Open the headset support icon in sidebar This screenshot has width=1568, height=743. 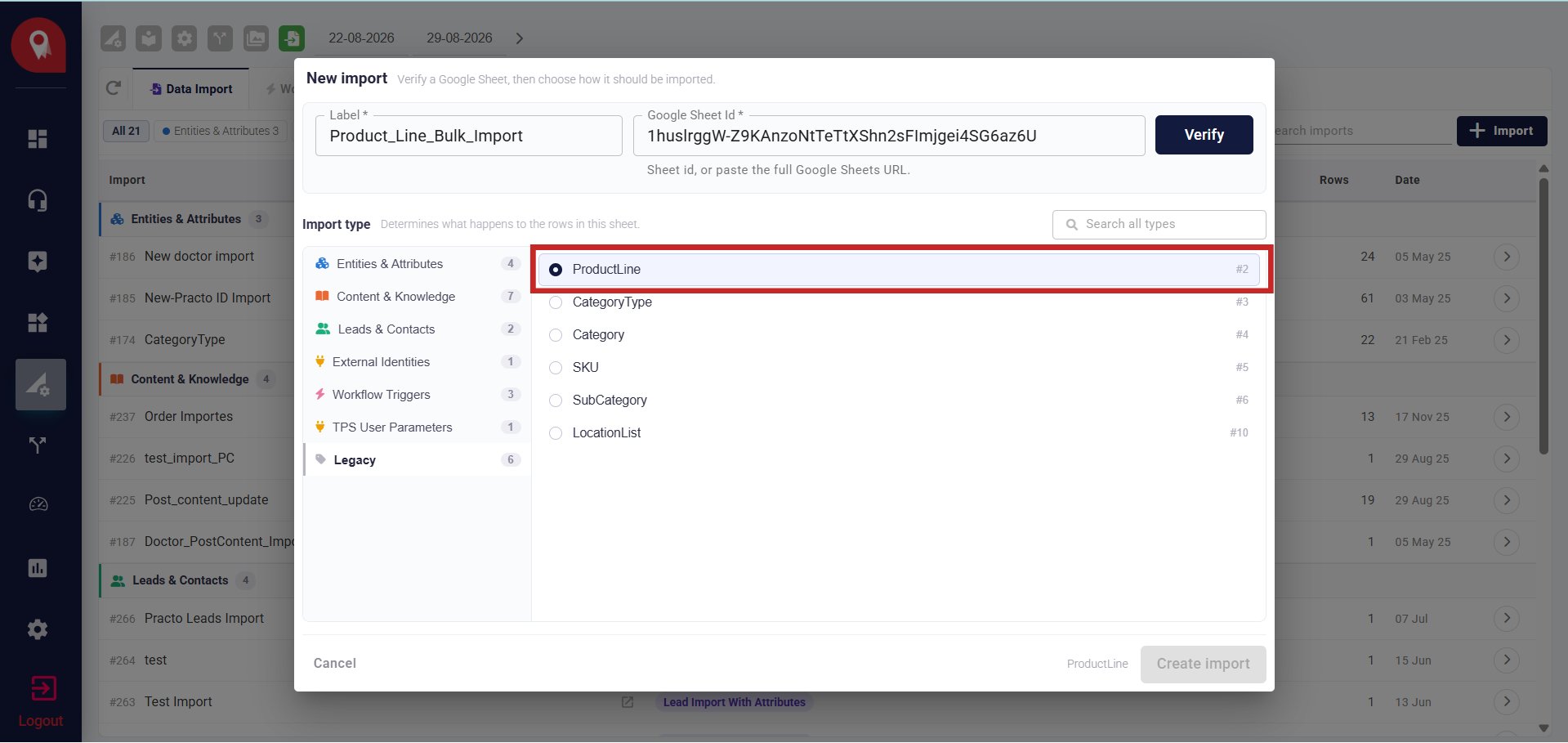click(x=38, y=200)
